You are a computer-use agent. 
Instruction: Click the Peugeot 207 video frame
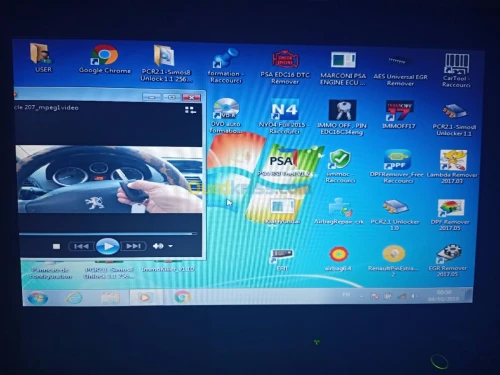tap(109, 179)
